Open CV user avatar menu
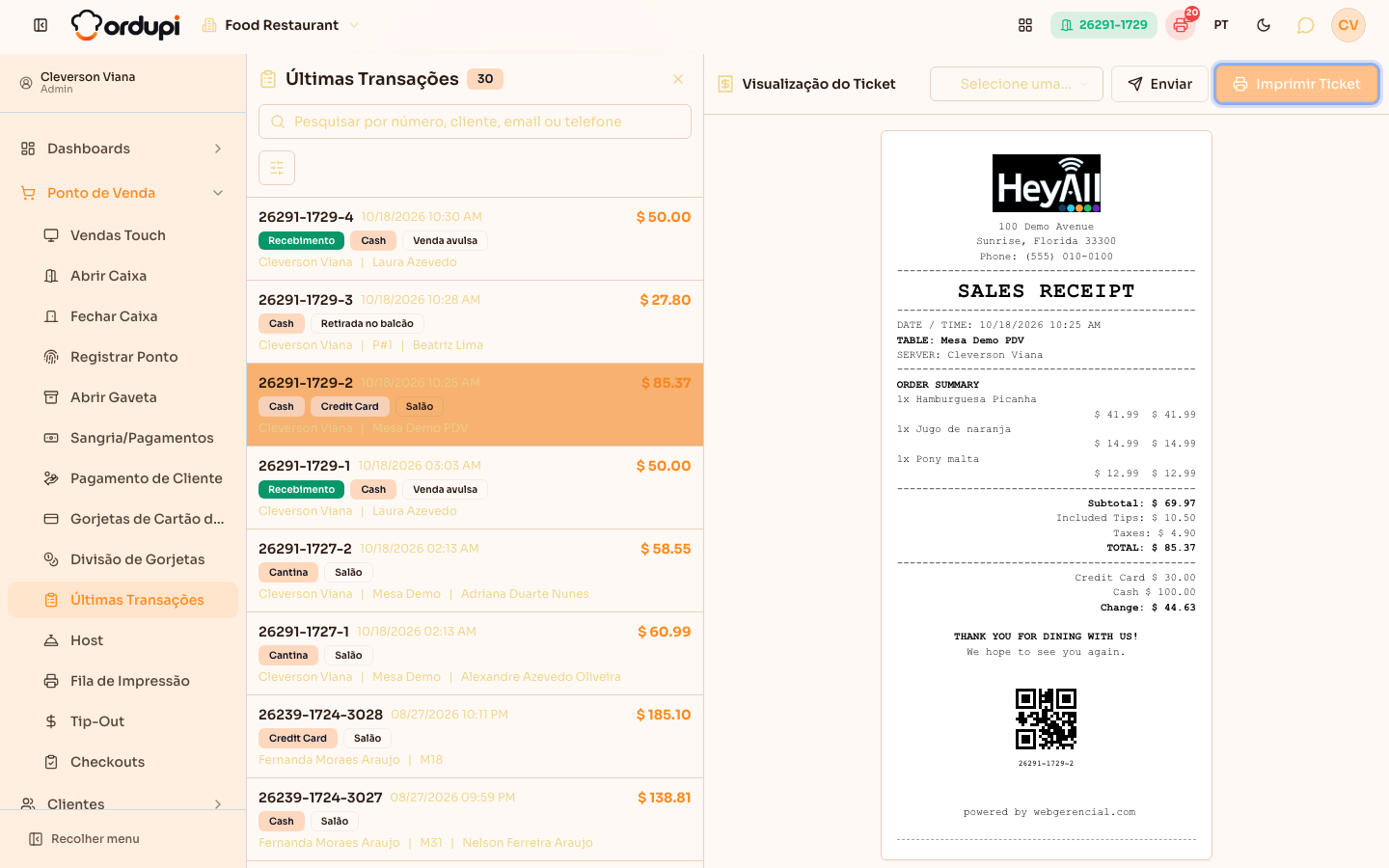The height and width of the screenshot is (868, 1389). (x=1348, y=25)
